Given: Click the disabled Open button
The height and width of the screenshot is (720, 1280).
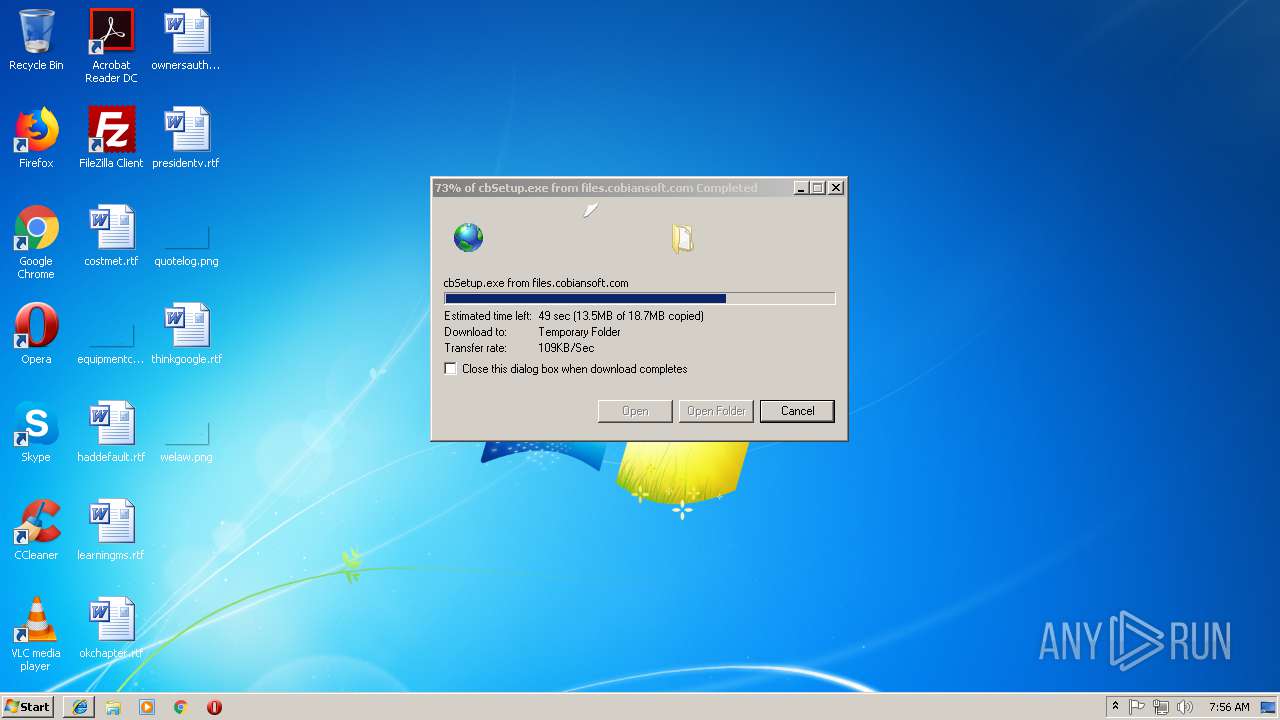Looking at the screenshot, I should (x=635, y=411).
